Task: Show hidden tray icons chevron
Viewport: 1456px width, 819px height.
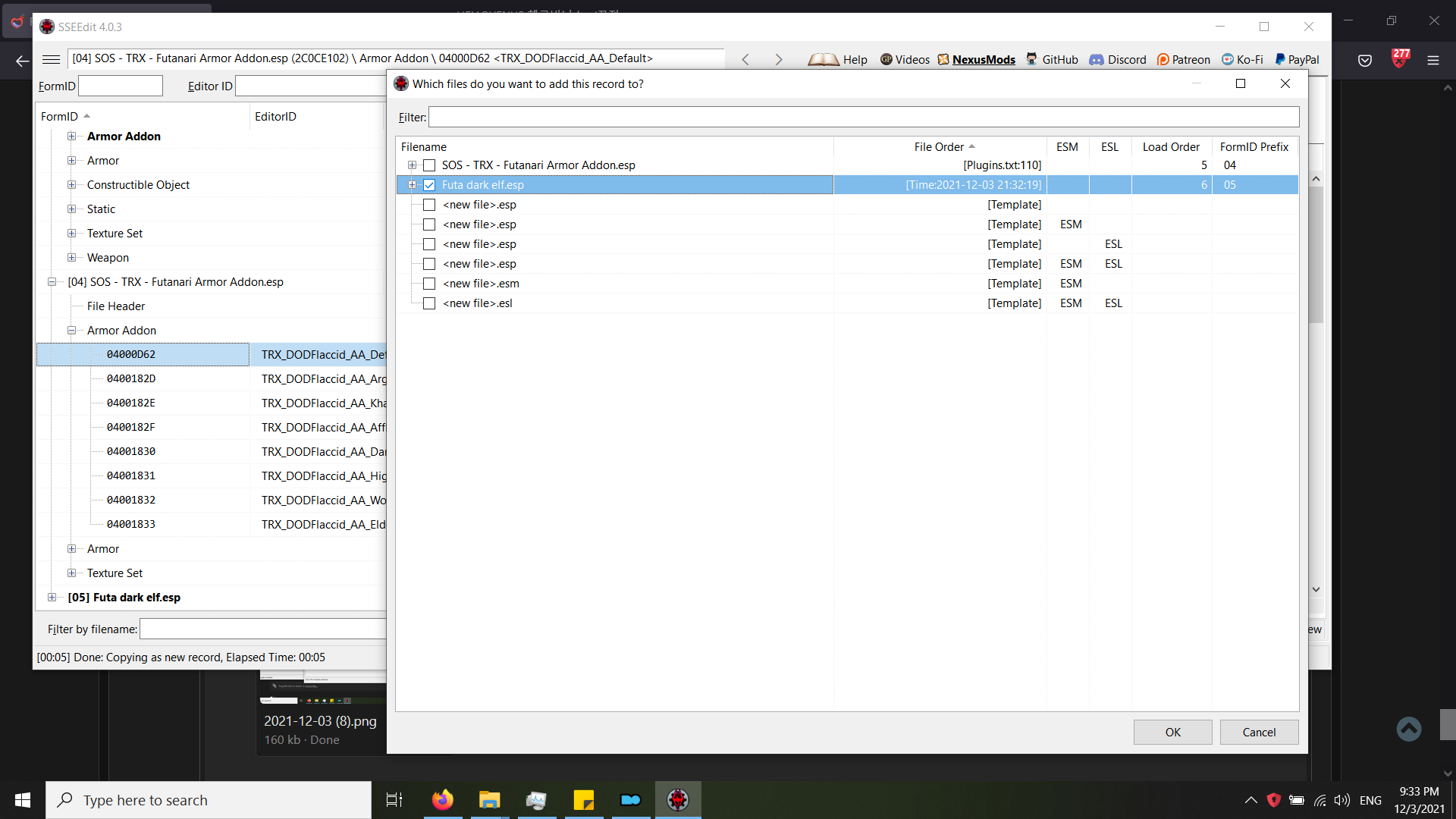Action: point(1251,800)
